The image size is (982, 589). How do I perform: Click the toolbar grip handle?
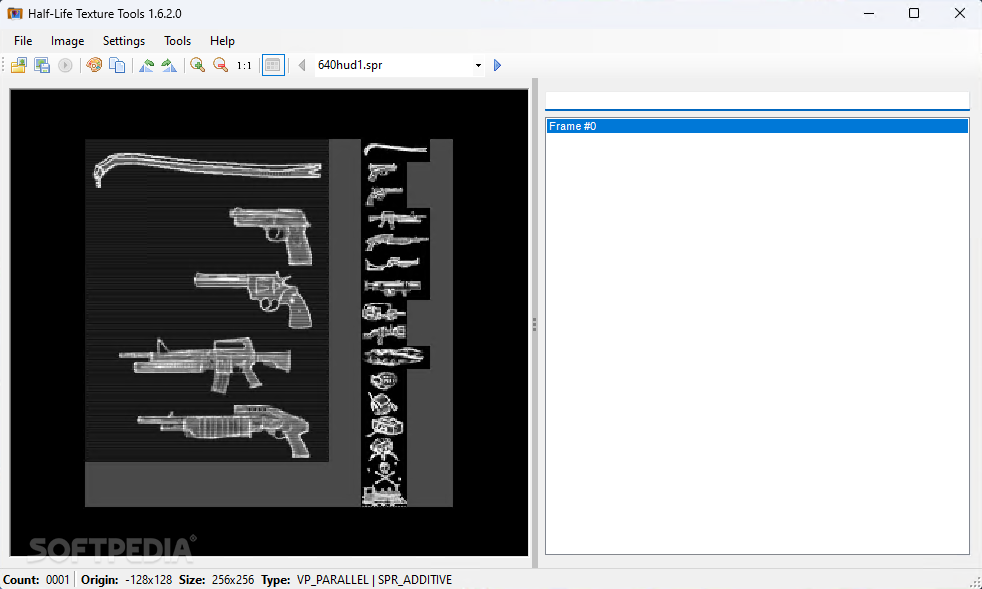[x=4, y=65]
